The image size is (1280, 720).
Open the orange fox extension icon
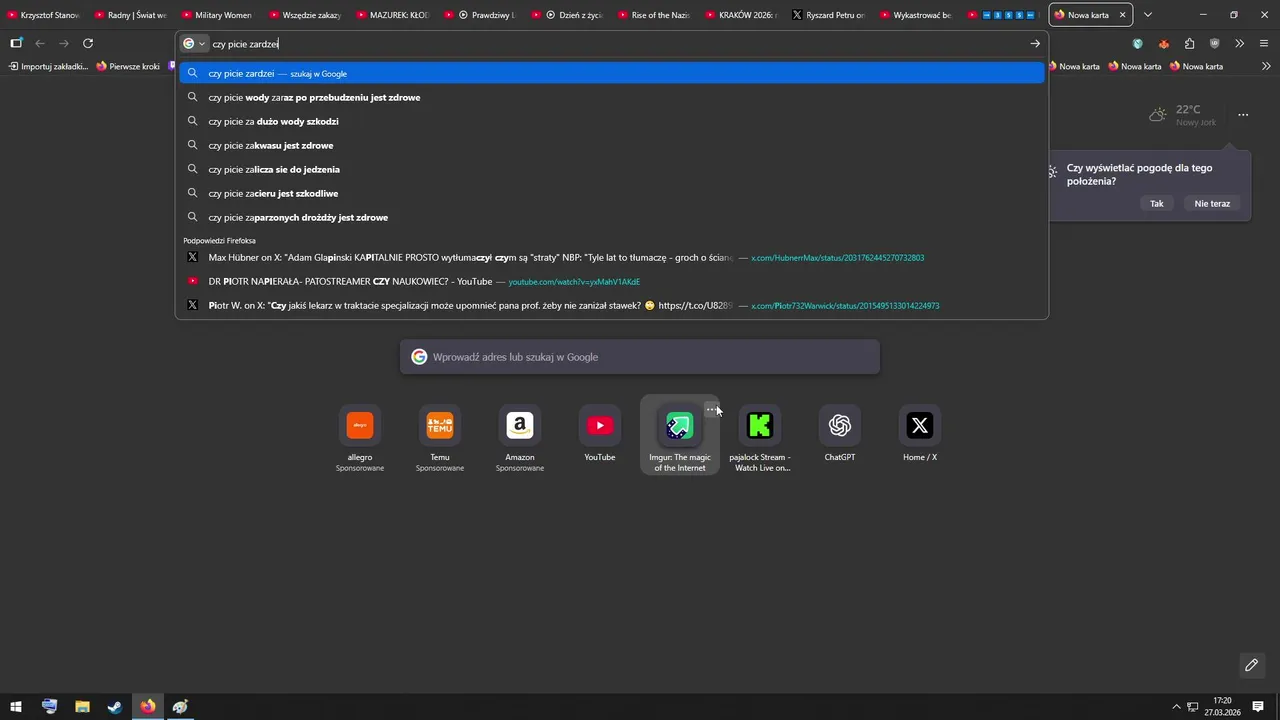(1163, 44)
